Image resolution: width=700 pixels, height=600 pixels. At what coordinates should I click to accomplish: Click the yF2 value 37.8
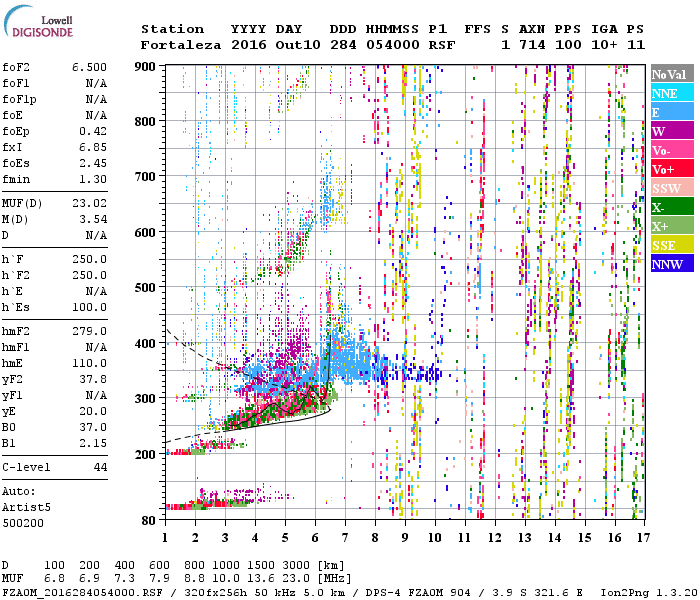[93, 379]
